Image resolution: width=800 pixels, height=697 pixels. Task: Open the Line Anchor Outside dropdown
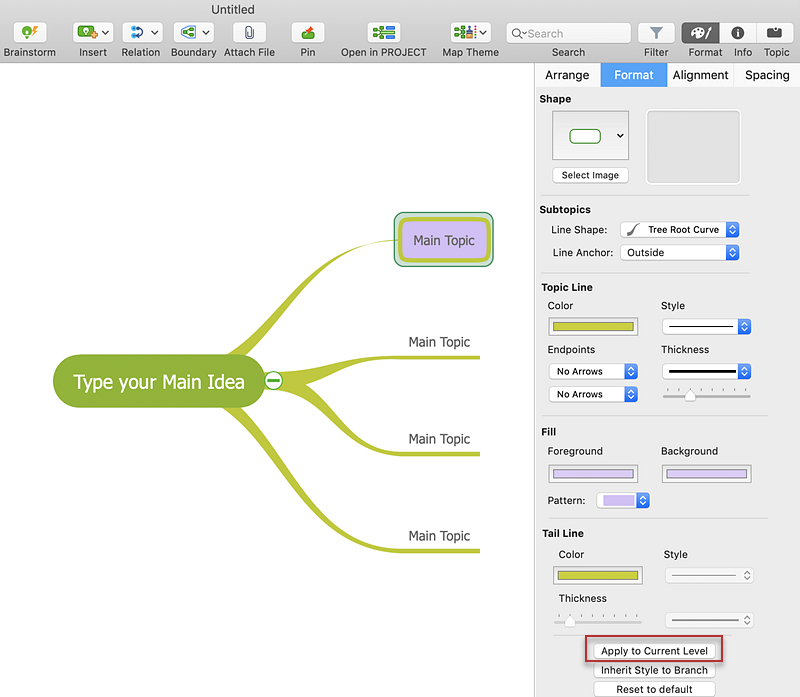pos(680,253)
